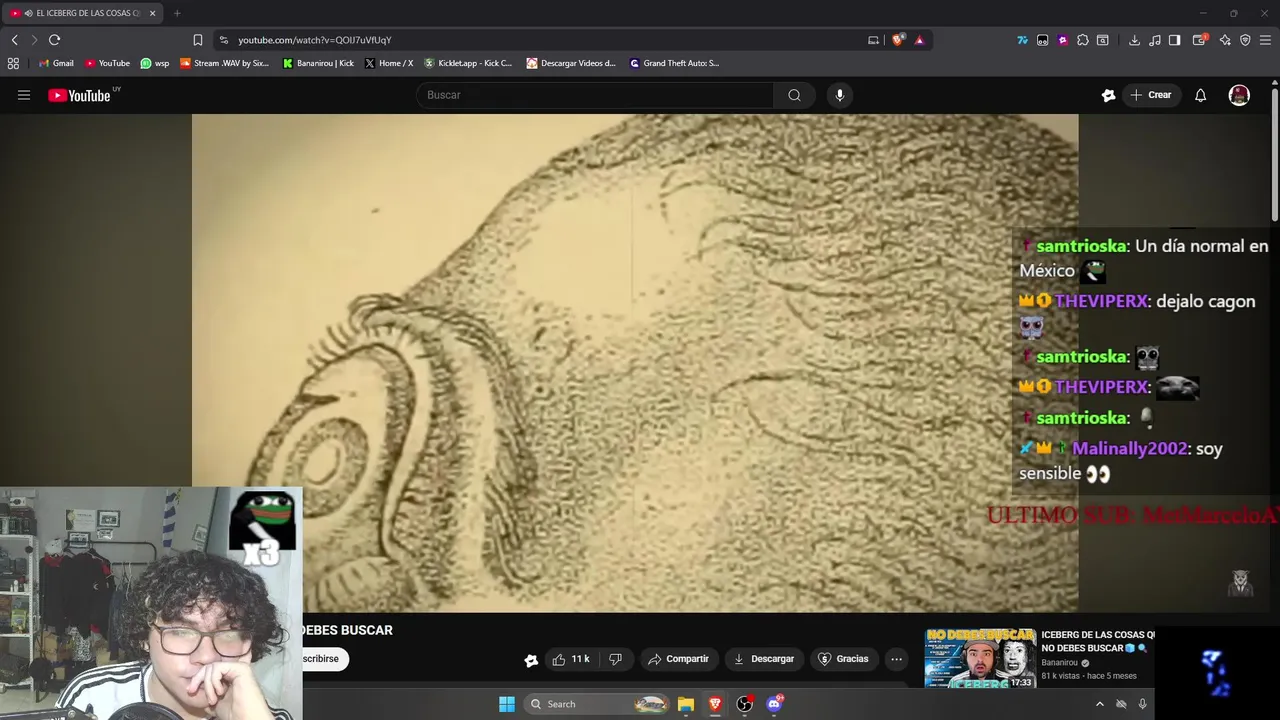Screen dimensions: 1280x720
Task: Open browser downloads arrow icon
Action: tap(1134, 40)
